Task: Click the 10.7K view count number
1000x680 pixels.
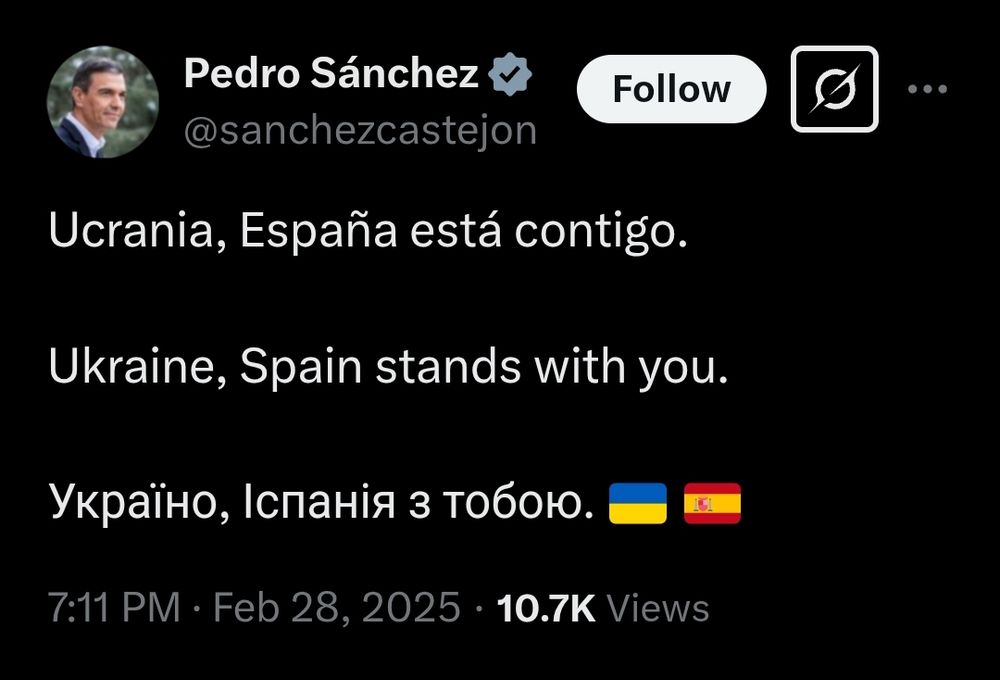Action: [x=546, y=607]
